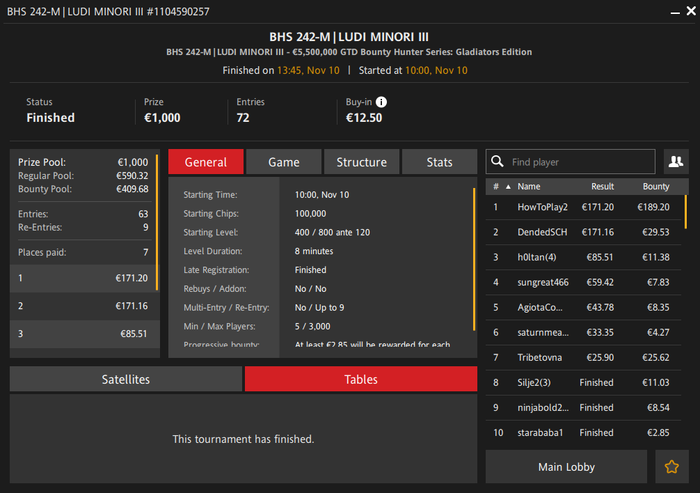Select the Tables tab
This screenshot has width=700, height=493.
click(x=361, y=379)
